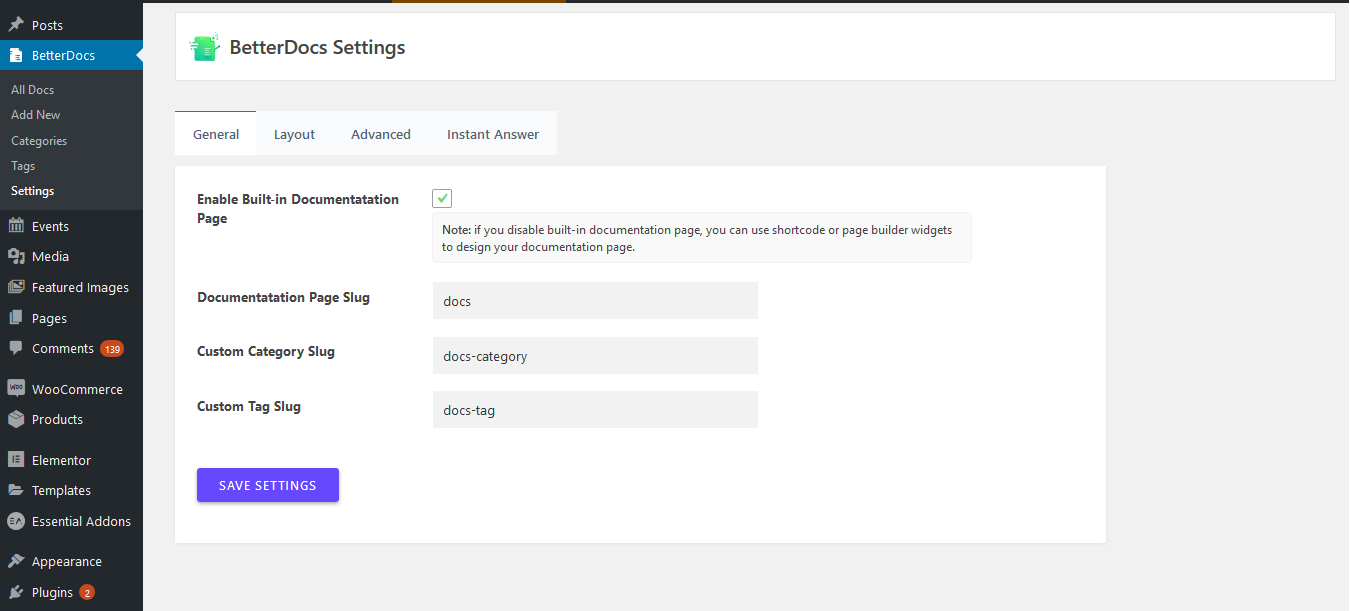
Task: Open the Layout settings tab
Action: point(294,134)
